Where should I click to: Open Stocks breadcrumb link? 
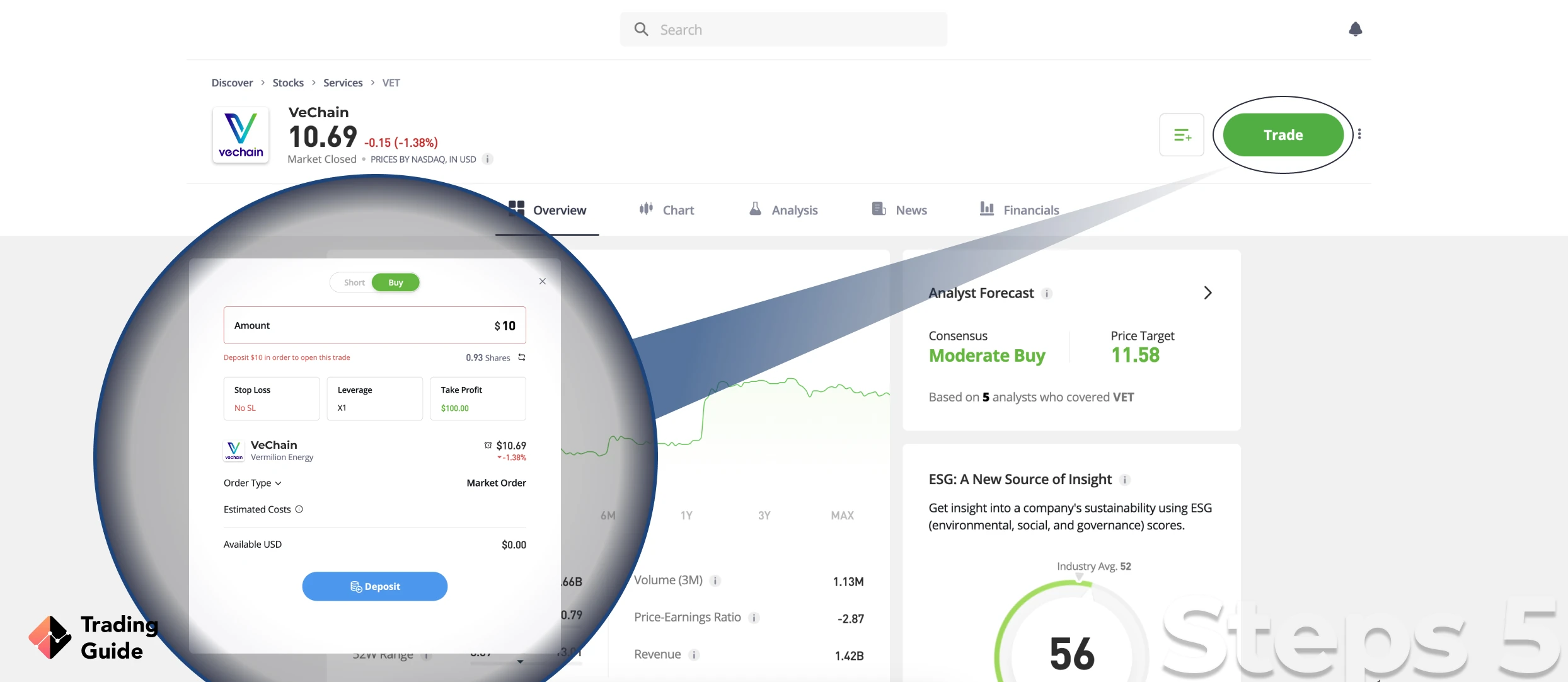288,83
